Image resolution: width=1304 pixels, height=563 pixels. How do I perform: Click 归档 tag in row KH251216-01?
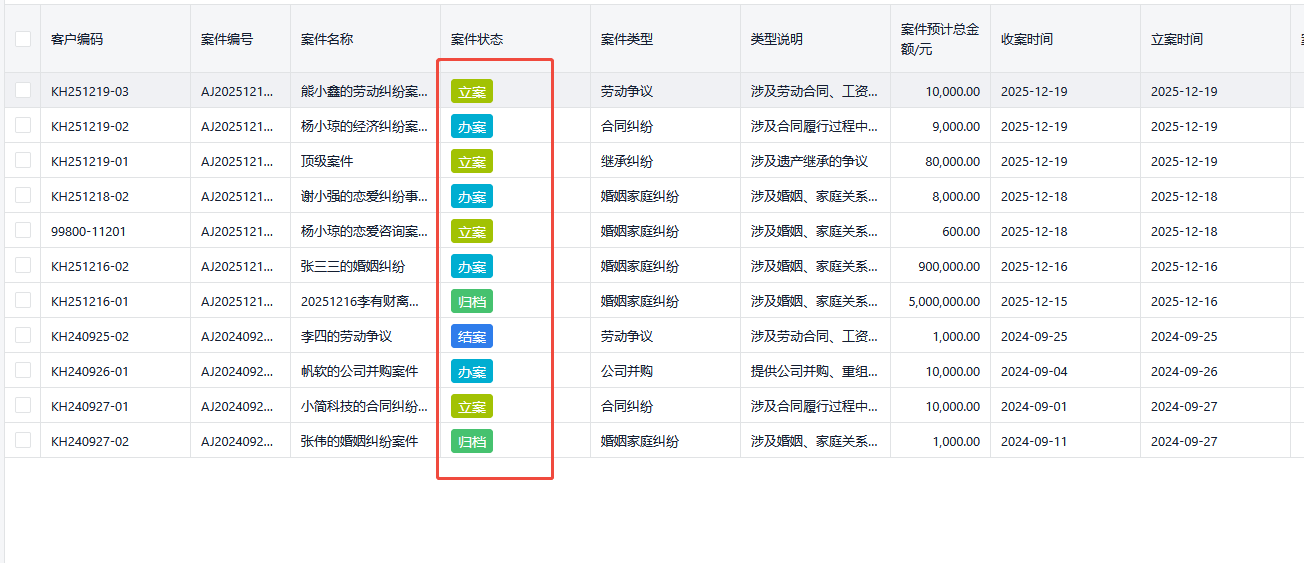point(471,301)
